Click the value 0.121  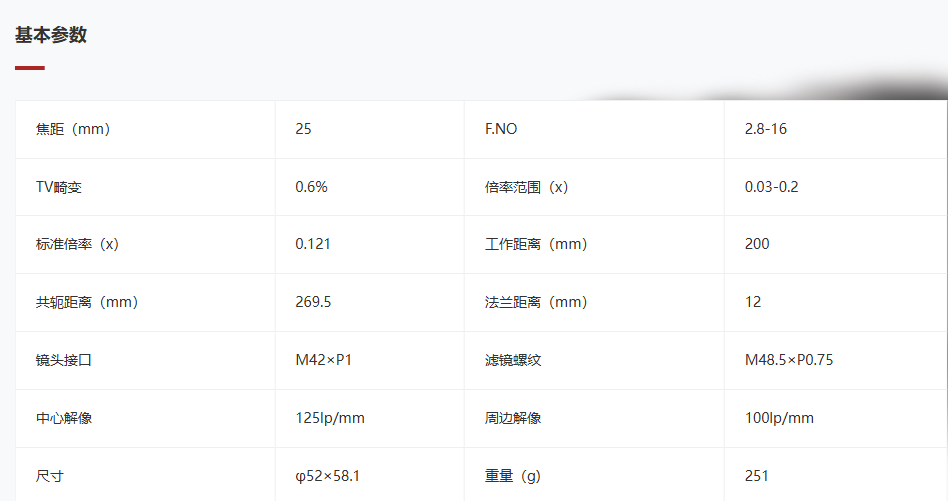coord(313,244)
